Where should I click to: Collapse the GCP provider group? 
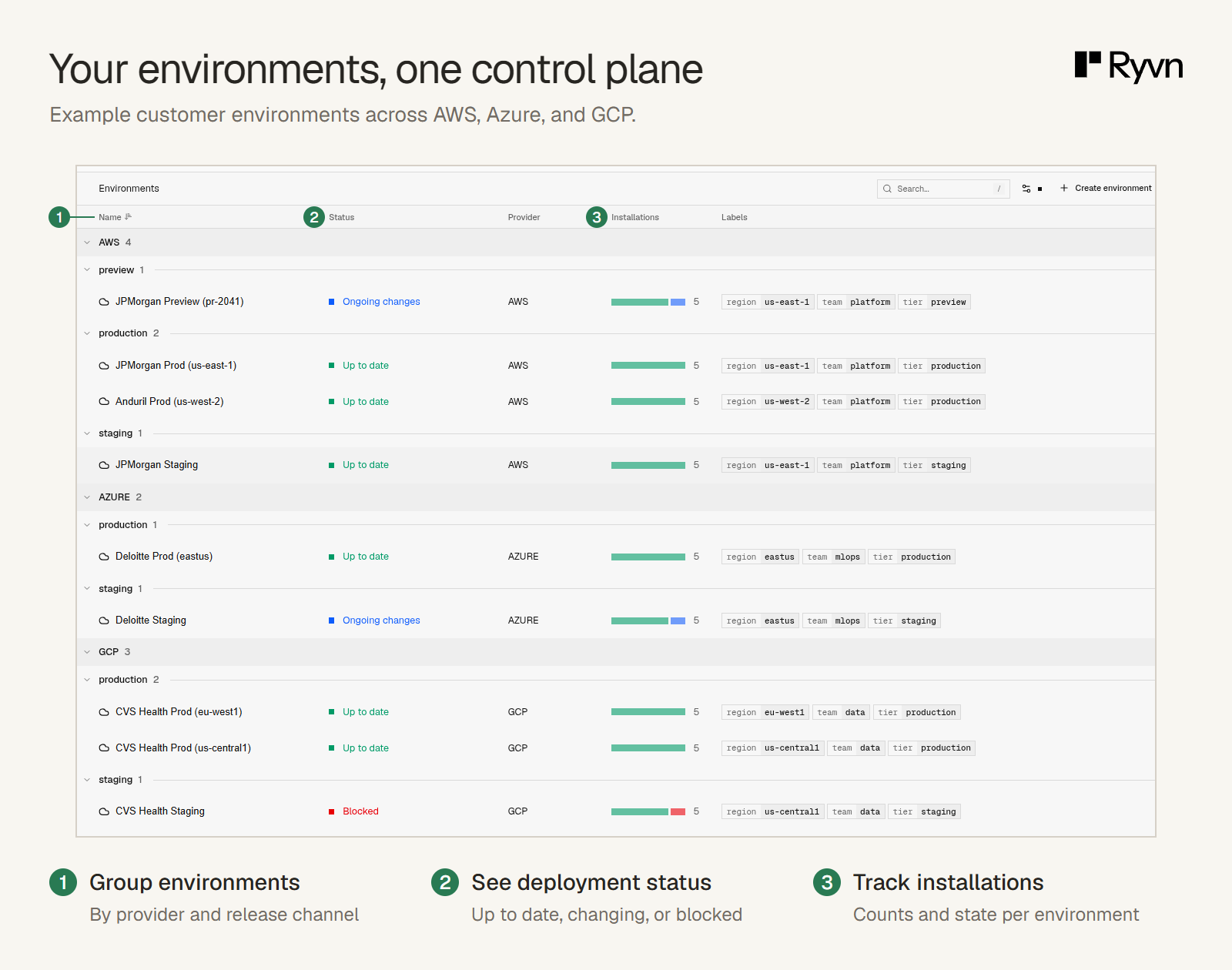point(87,652)
